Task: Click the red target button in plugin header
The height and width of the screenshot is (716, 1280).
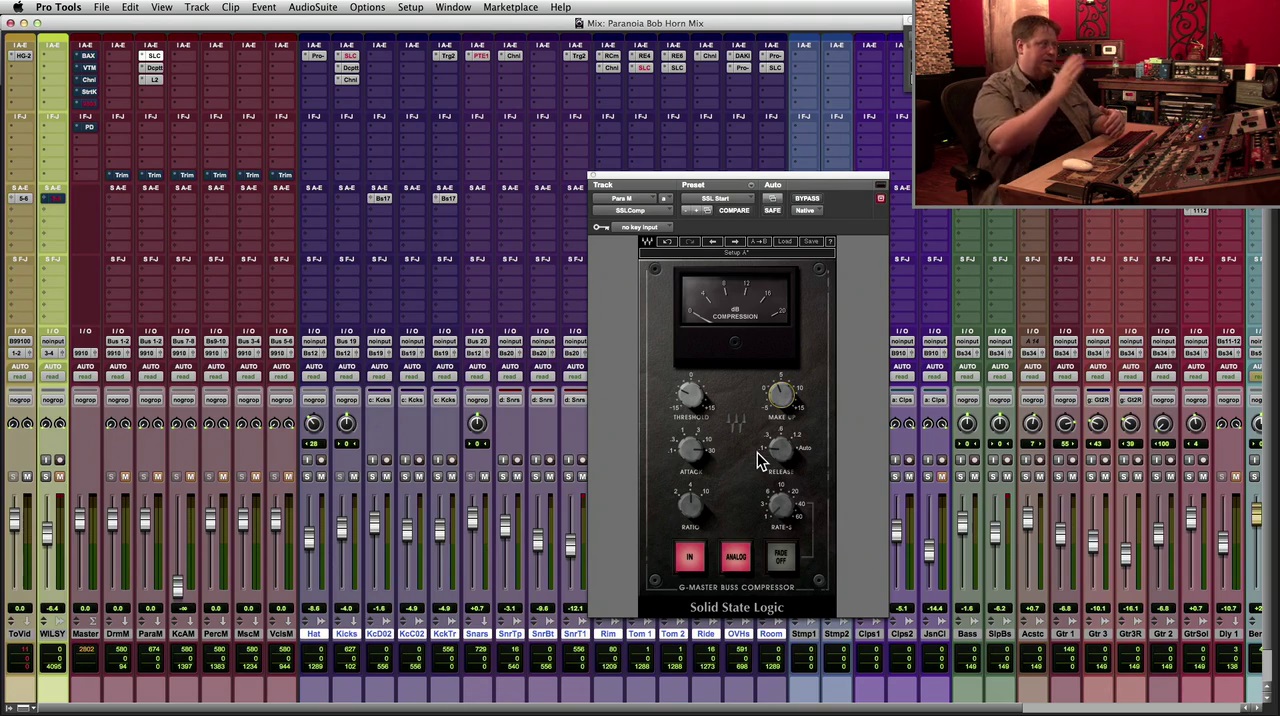Action: 880,199
